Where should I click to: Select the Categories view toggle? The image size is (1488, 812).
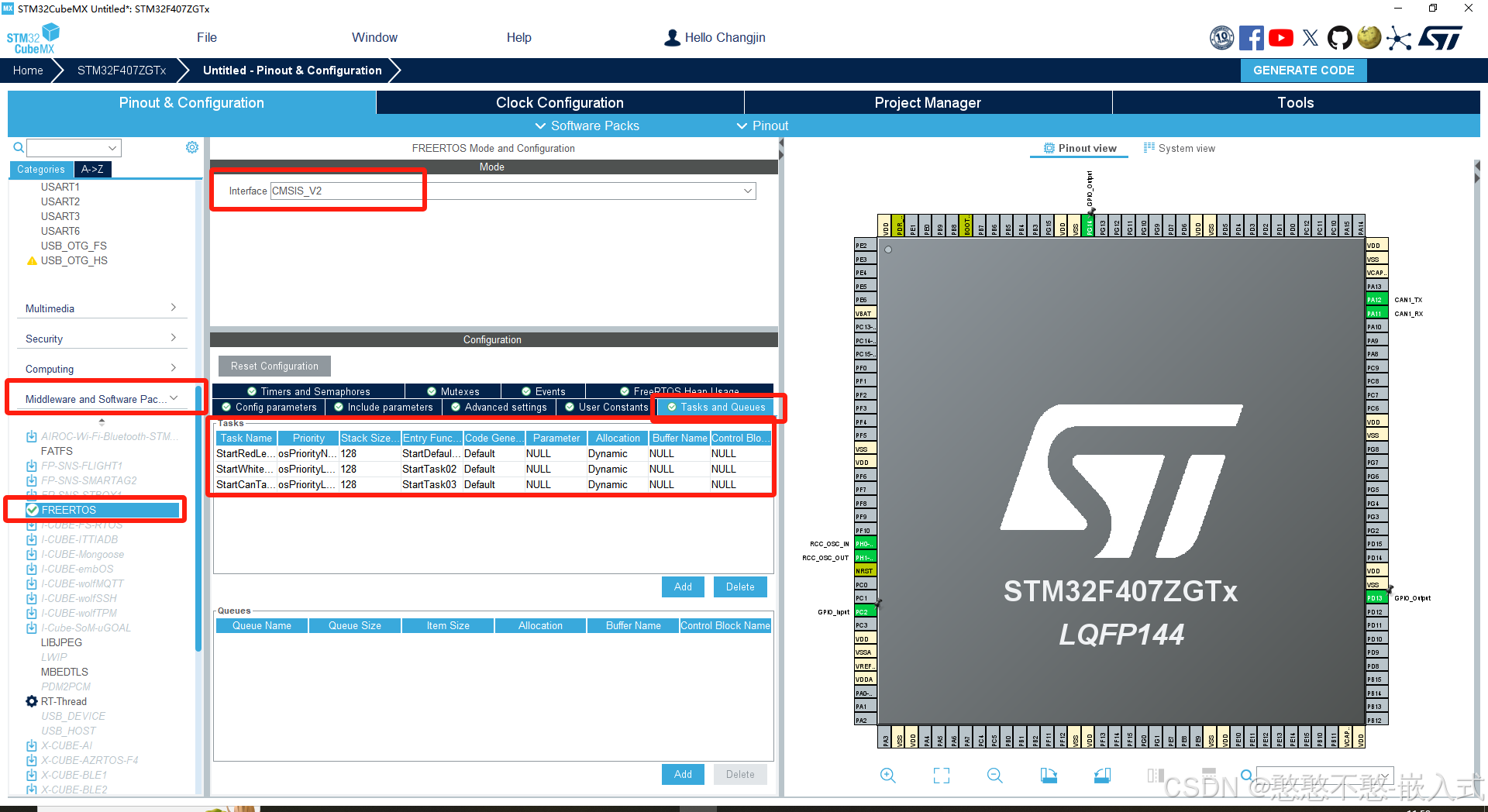point(41,169)
